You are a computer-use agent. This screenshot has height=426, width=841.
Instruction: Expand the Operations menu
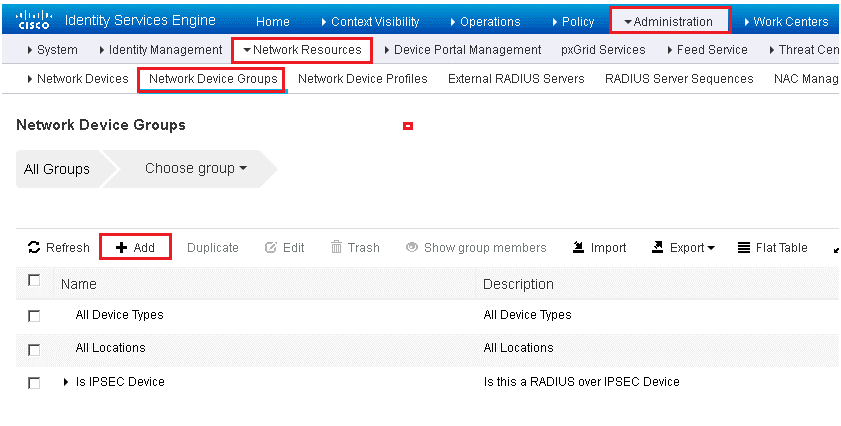[x=485, y=21]
